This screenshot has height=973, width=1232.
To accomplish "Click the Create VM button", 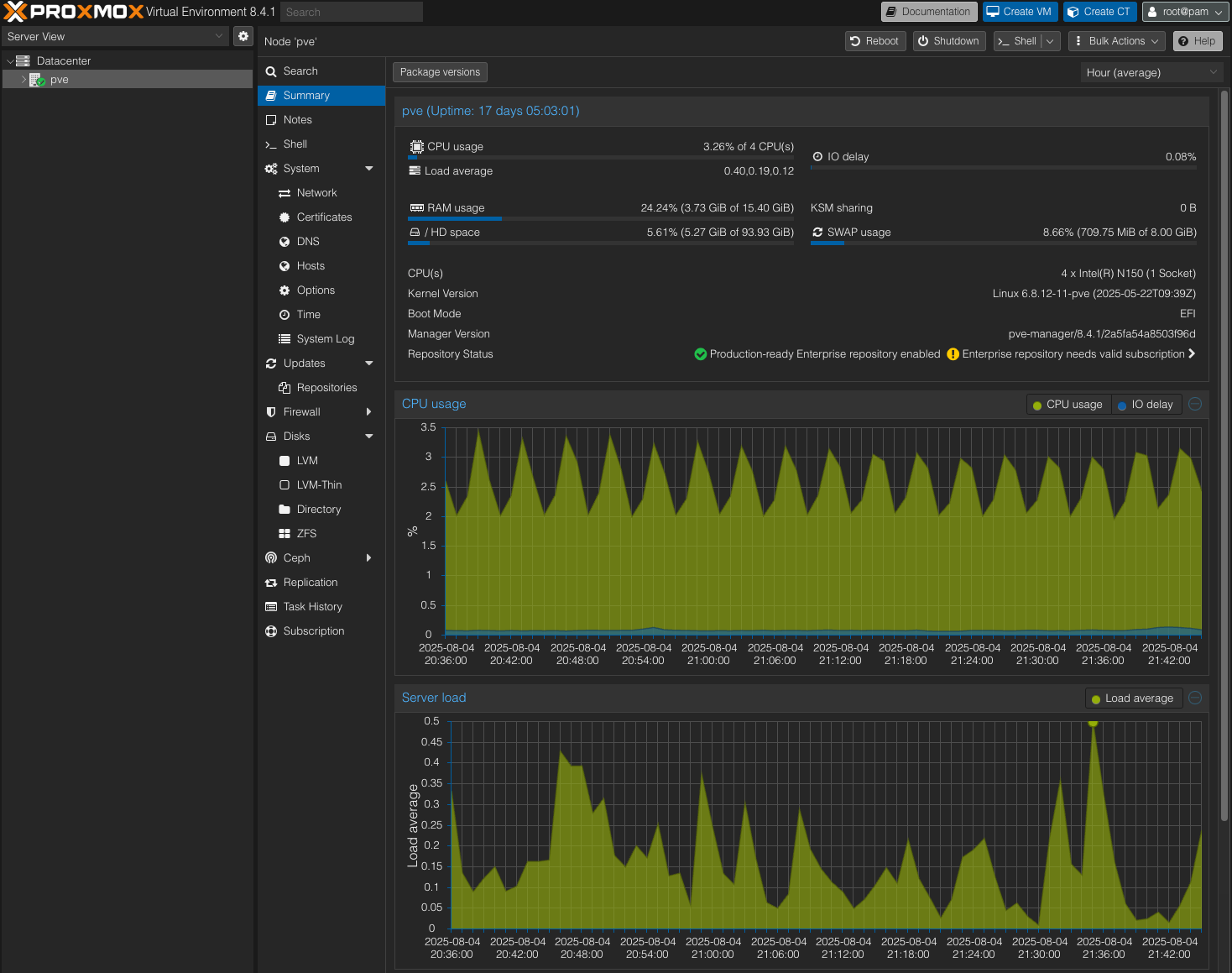I will tap(1020, 12).
